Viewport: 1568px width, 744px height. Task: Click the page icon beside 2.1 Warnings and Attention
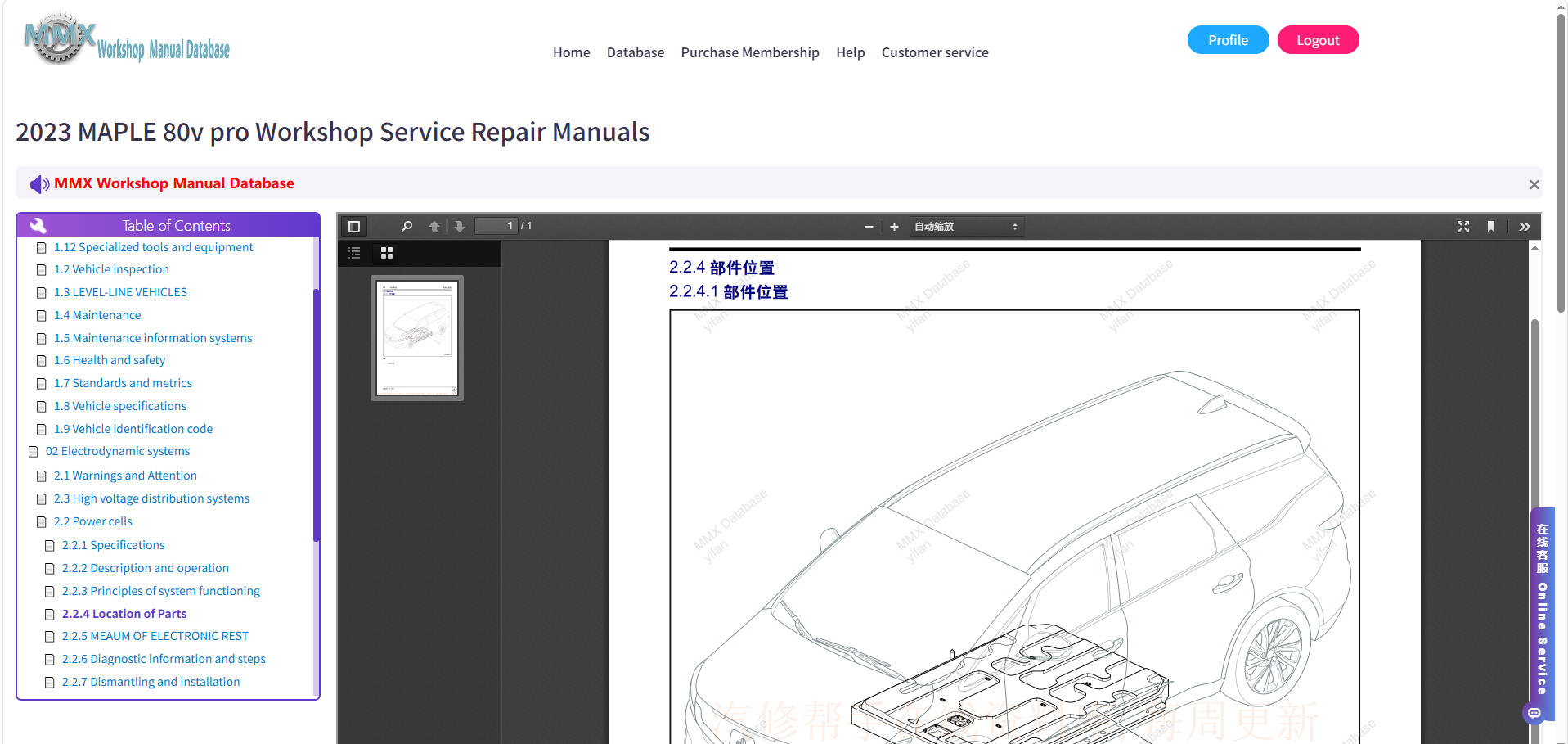click(41, 476)
